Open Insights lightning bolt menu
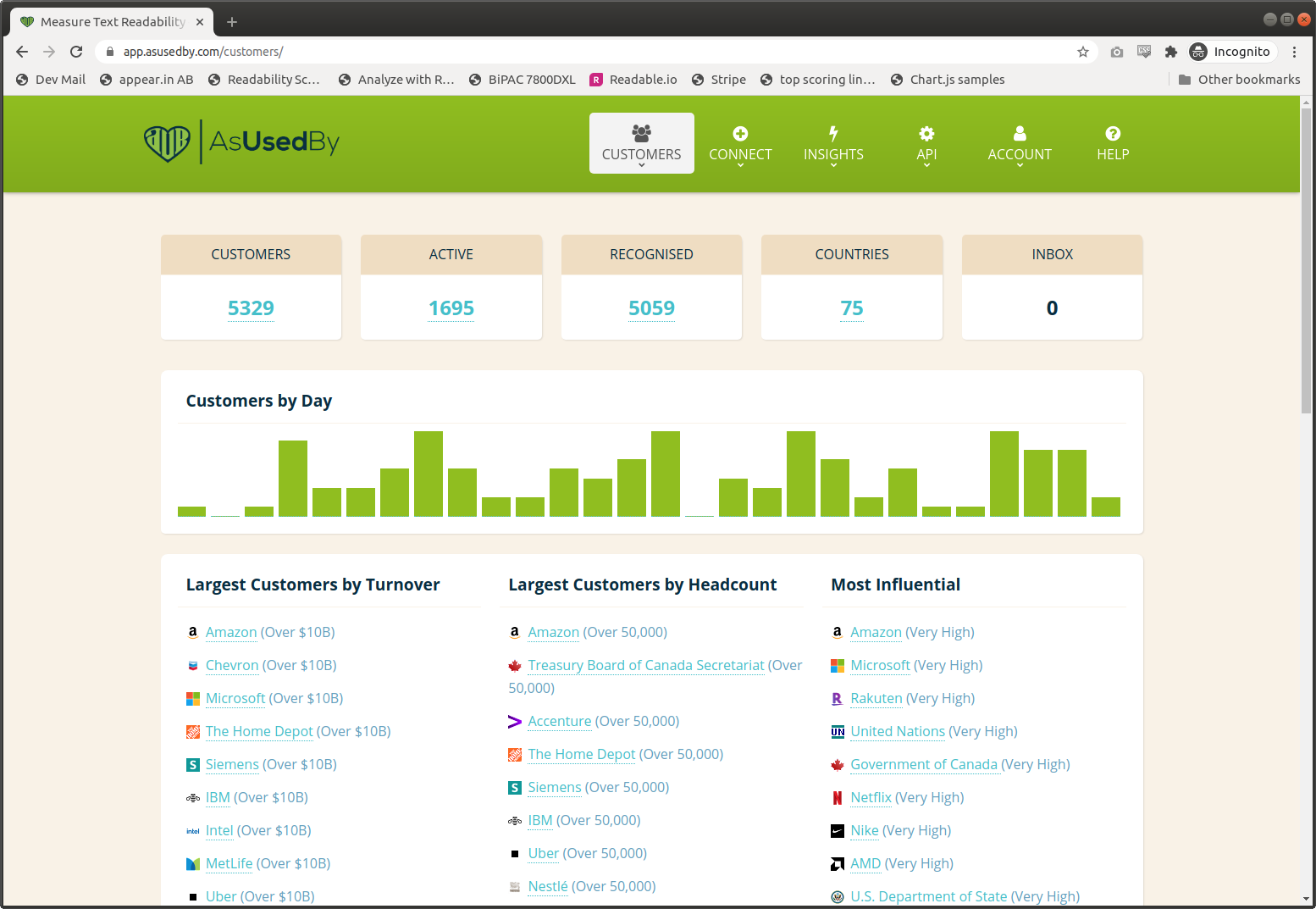 (x=833, y=143)
